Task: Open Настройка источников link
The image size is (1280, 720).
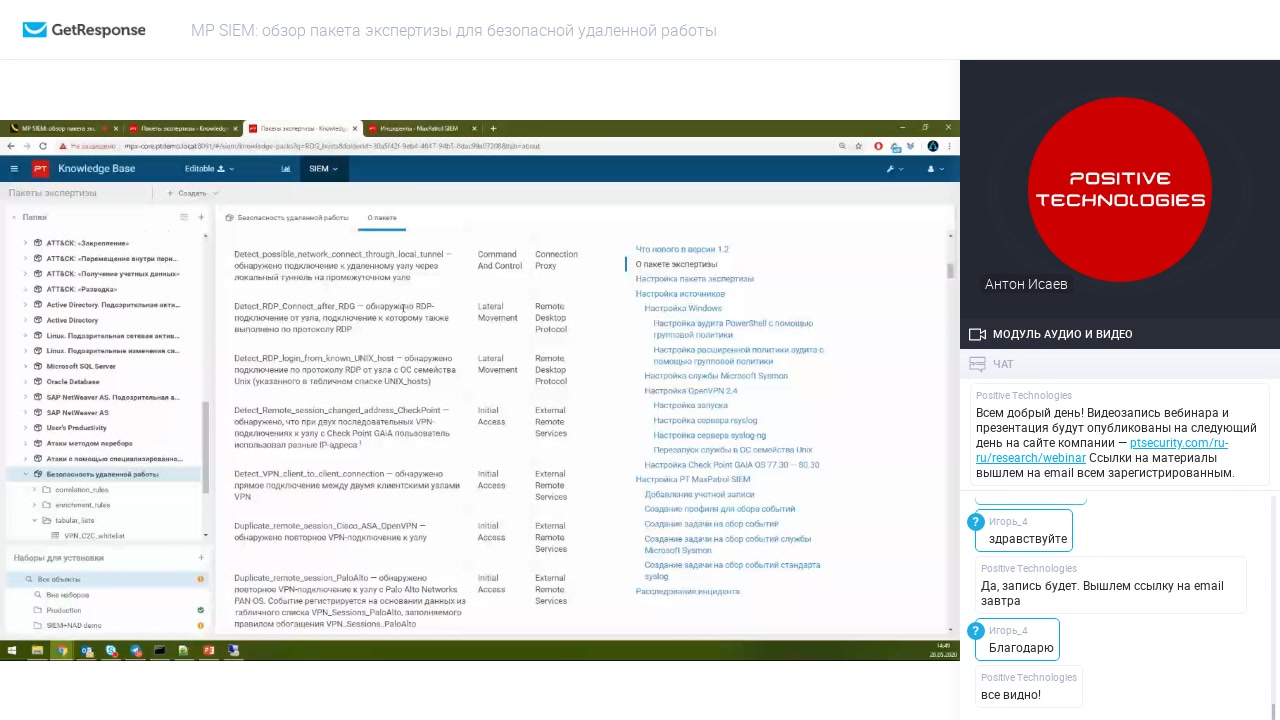Action: tap(680, 294)
